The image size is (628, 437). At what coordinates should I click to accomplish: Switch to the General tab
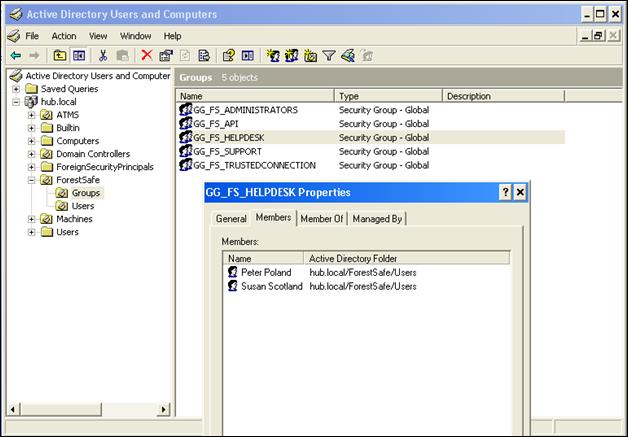pyautogui.click(x=231, y=219)
